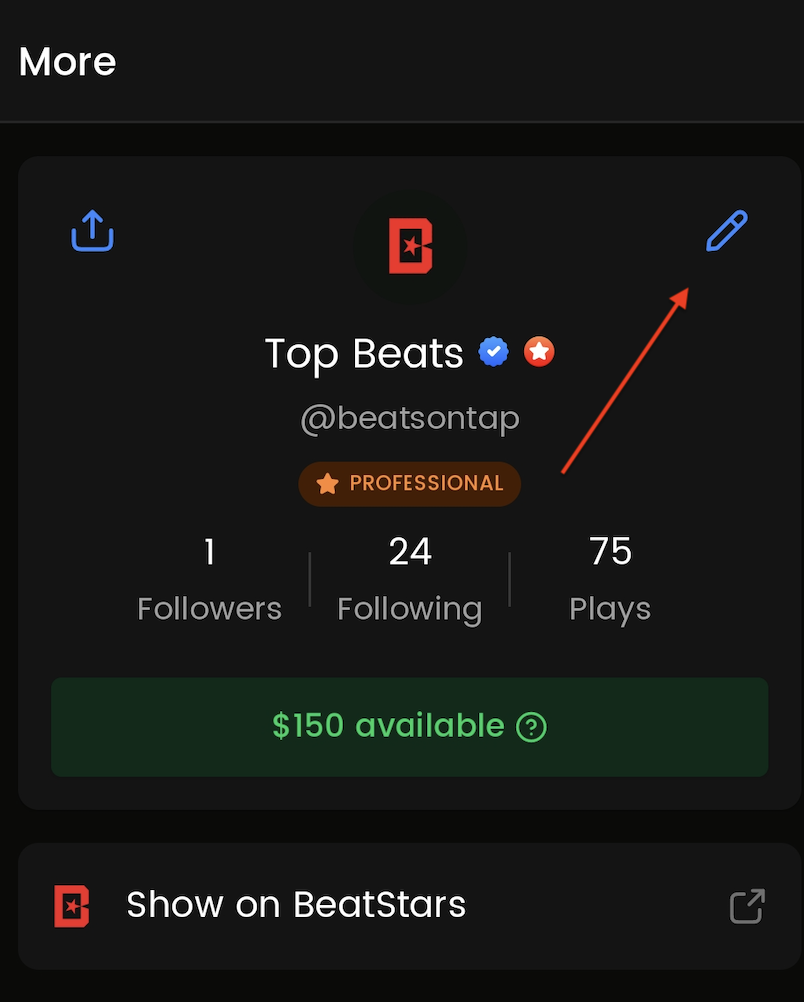Click the BeatStars logo in bottom row

(x=72, y=906)
